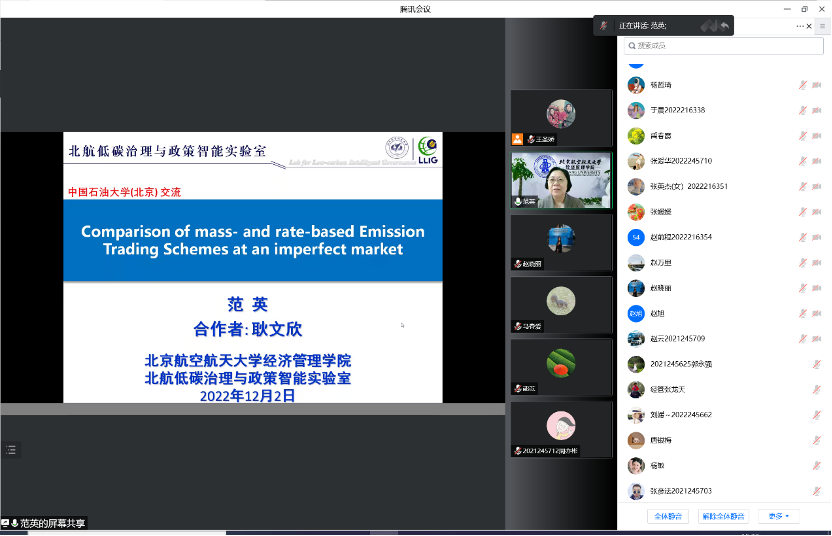Click the 解除全体静音 unmute-all button
The height and width of the screenshot is (536, 832).
pos(723,516)
